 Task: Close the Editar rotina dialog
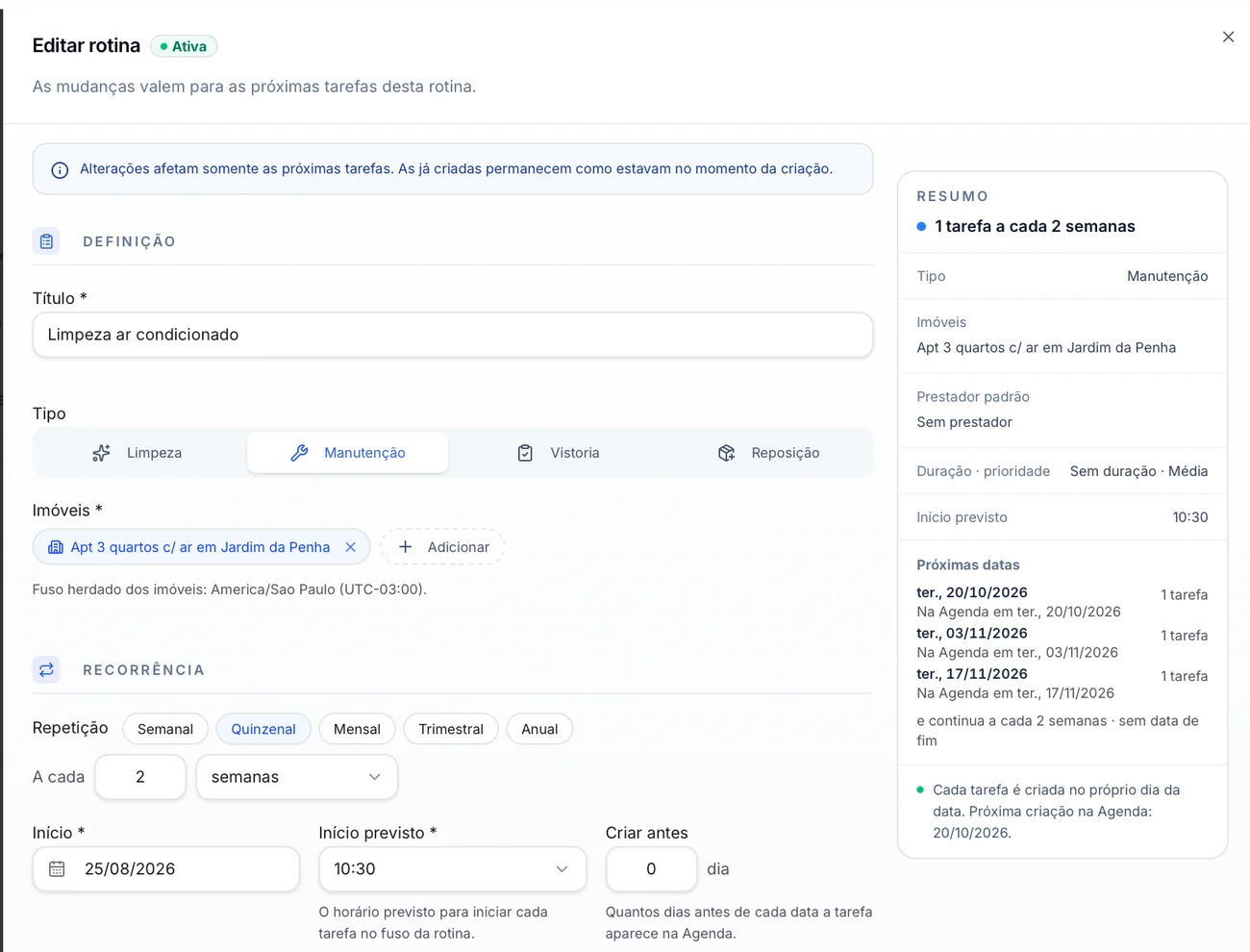tap(1228, 37)
